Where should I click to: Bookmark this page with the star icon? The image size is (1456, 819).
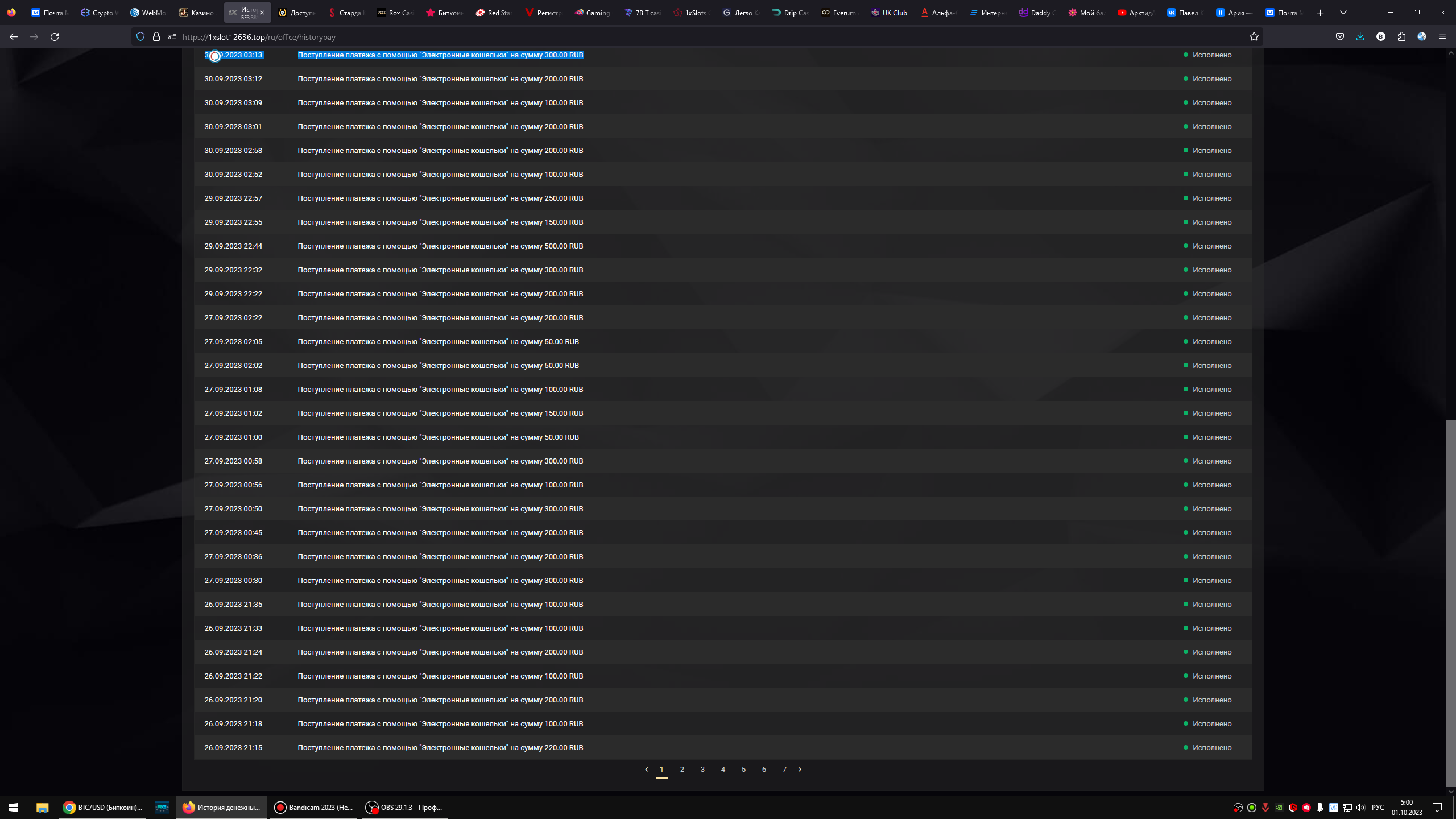(x=1254, y=37)
